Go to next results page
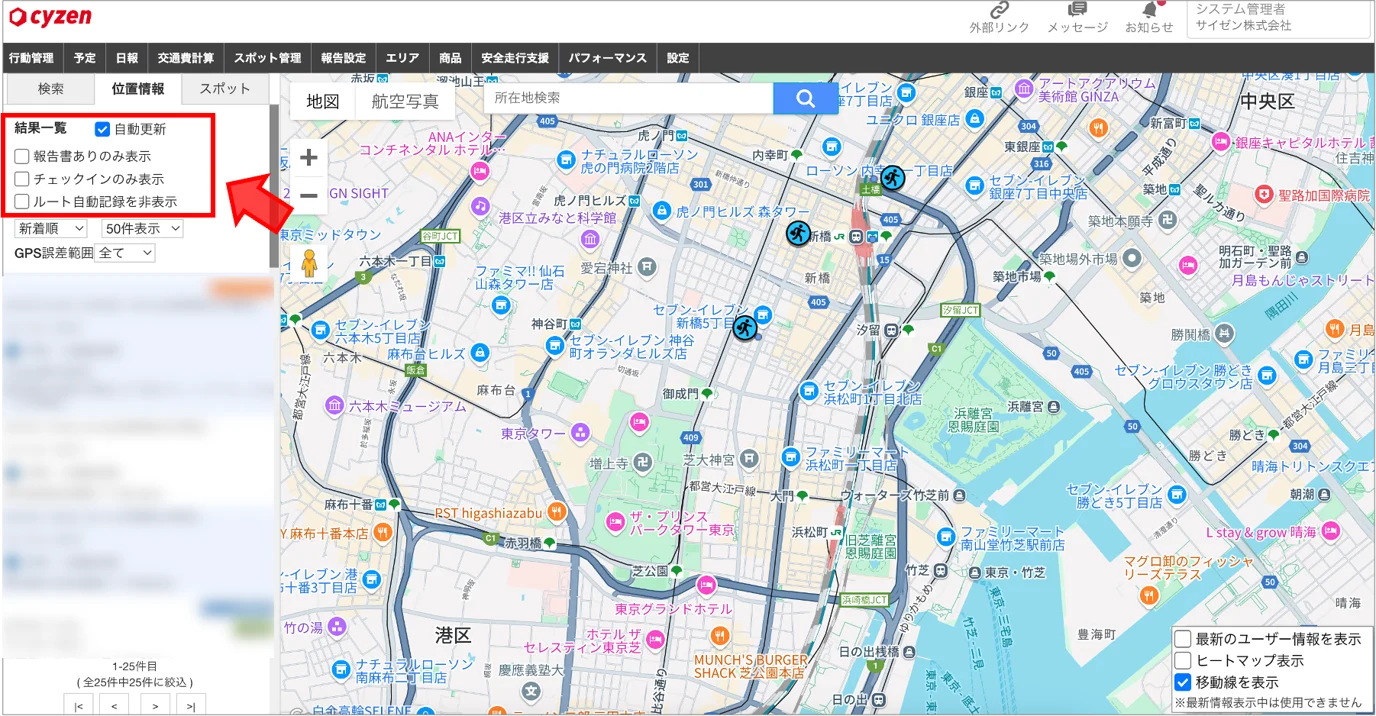Viewport: 1376px width, 716px height. point(154,705)
